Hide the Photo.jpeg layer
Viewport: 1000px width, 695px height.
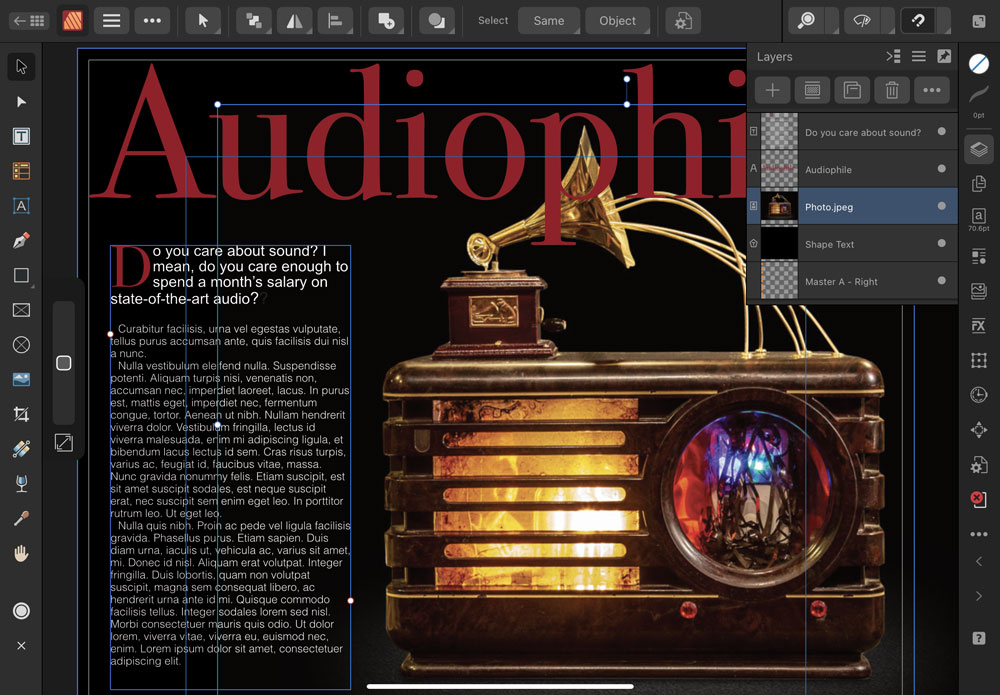tap(941, 206)
